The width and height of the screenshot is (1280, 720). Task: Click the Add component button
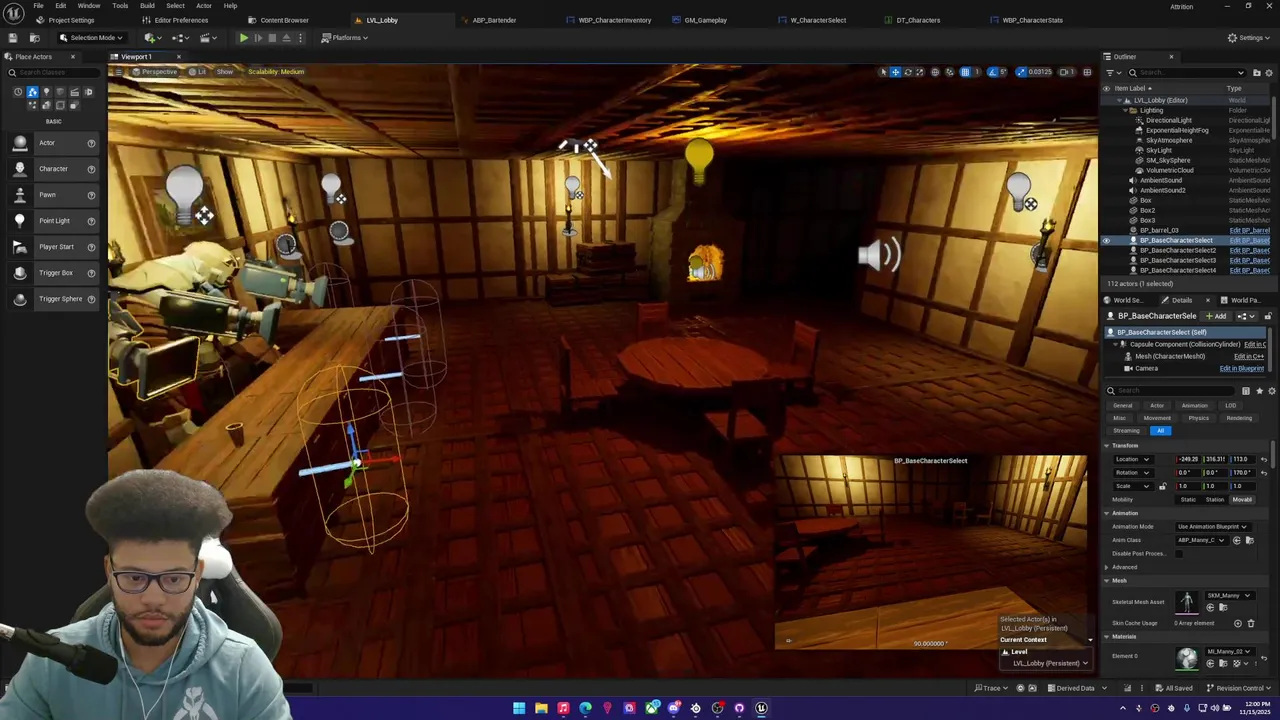tap(1216, 316)
